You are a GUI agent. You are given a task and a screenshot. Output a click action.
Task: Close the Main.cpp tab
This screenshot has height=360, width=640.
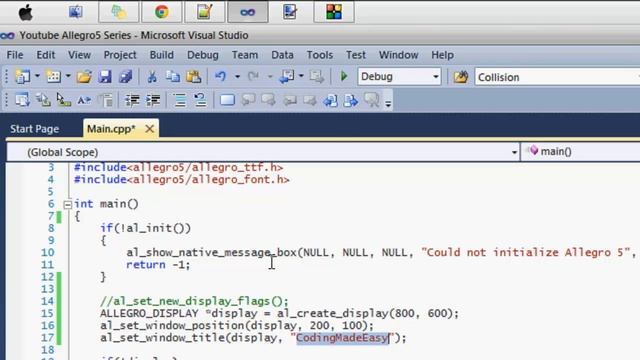tap(149, 129)
